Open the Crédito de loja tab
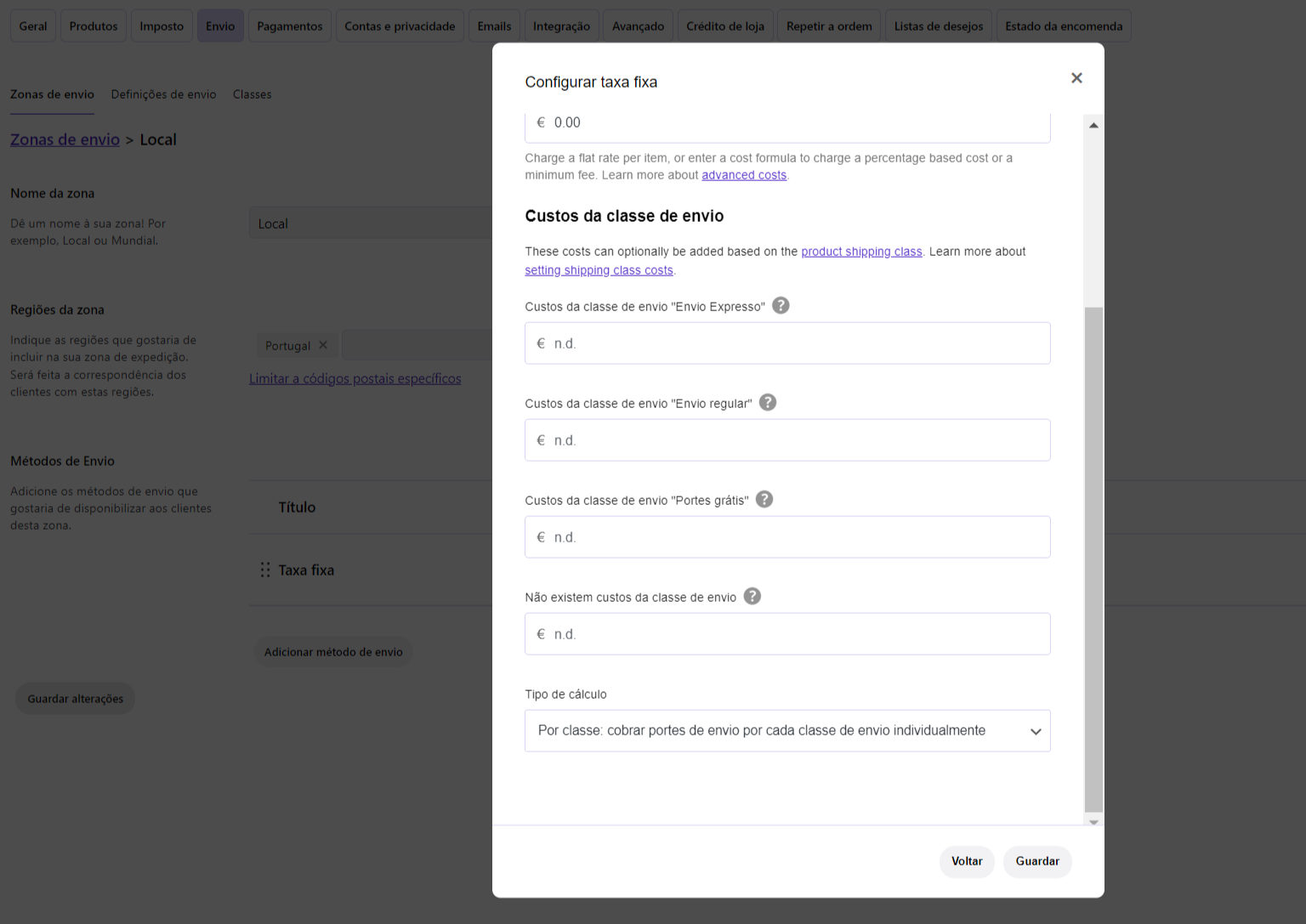The width and height of the screenshot is (1306, 924). [x=725, y=26]
